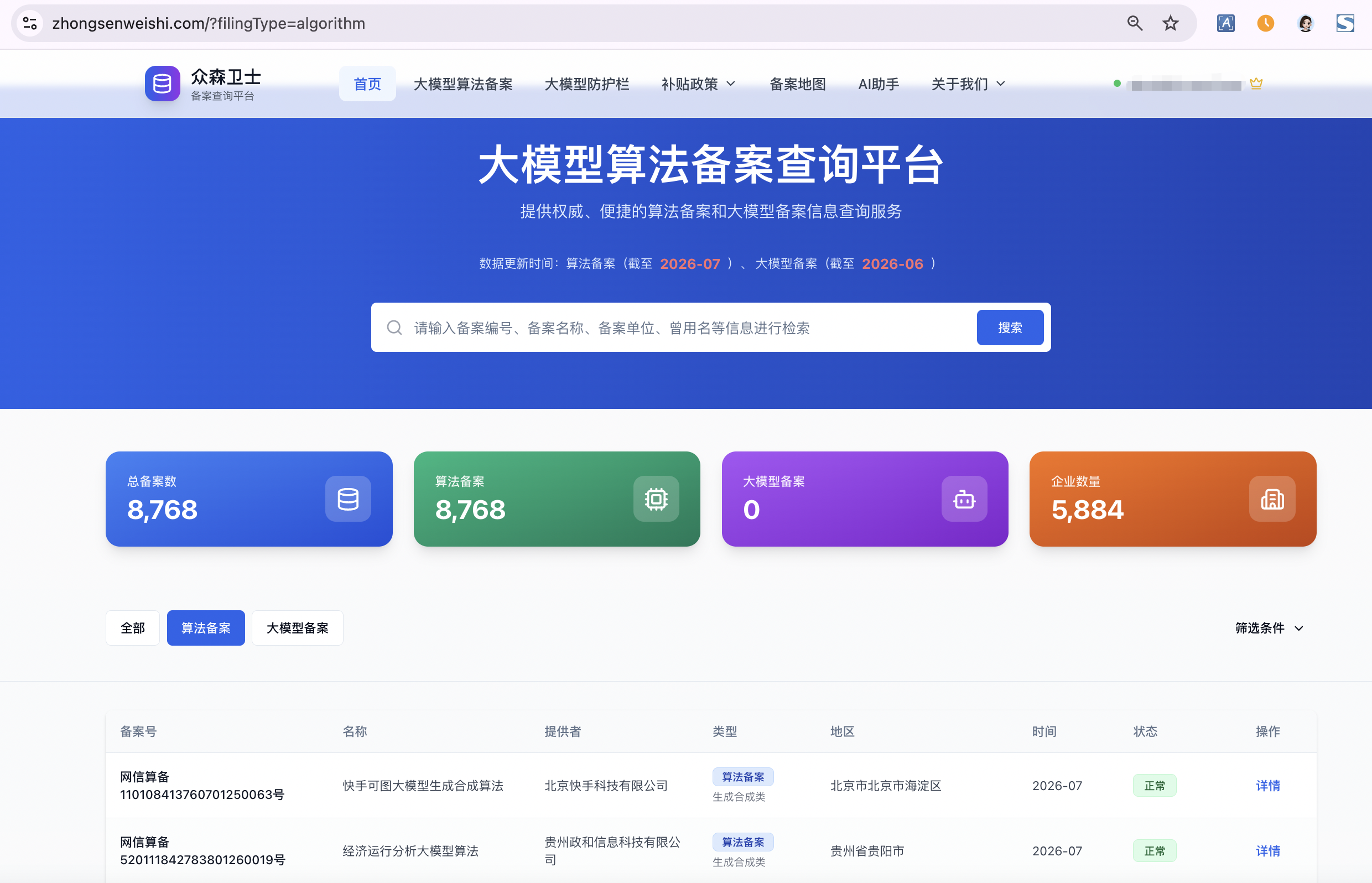Click the green online status dot
Image resolution: width=1372 pixels, height=883 pixels.
click(x=1117, y=84)
